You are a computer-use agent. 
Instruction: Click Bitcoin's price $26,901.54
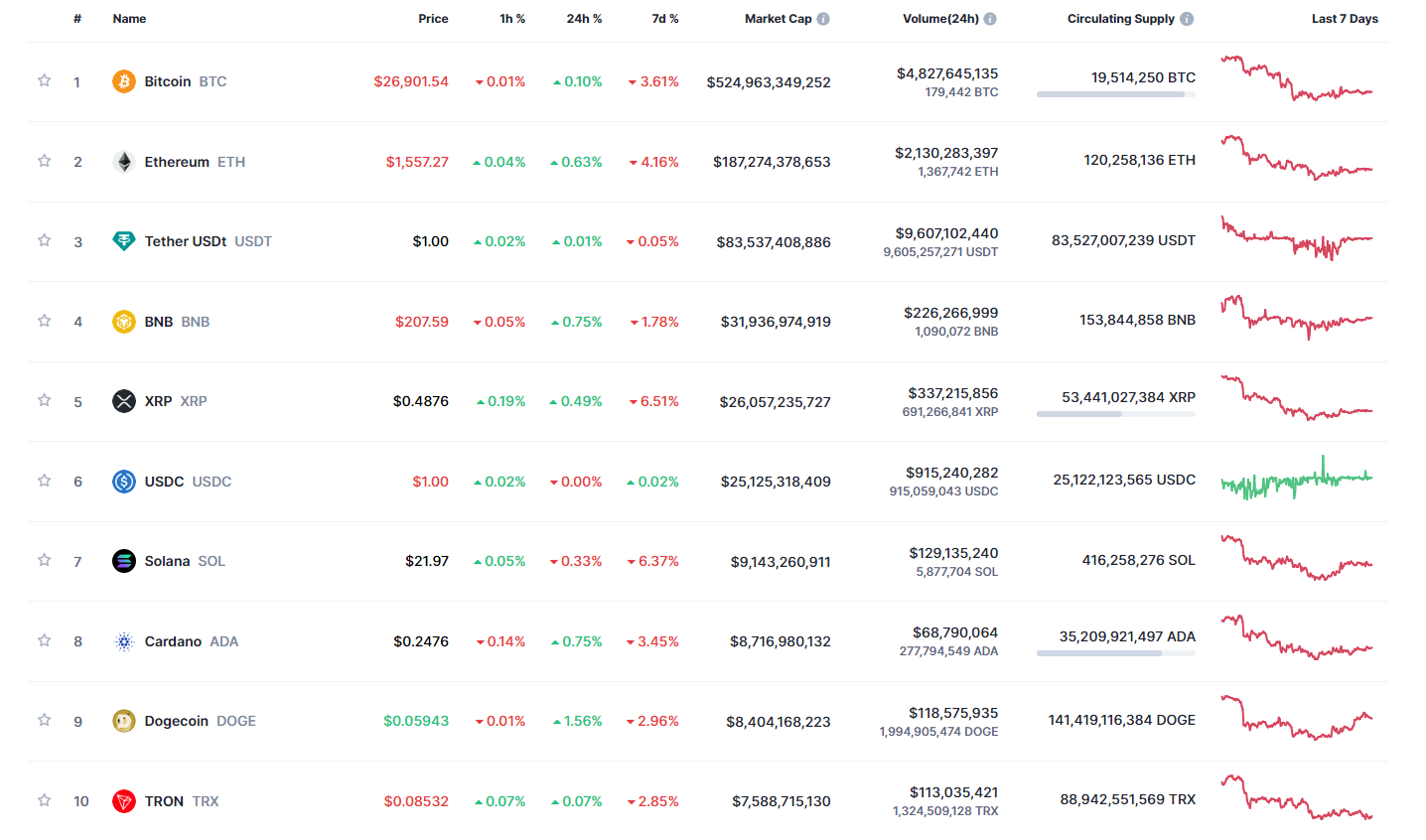point(411,81)
